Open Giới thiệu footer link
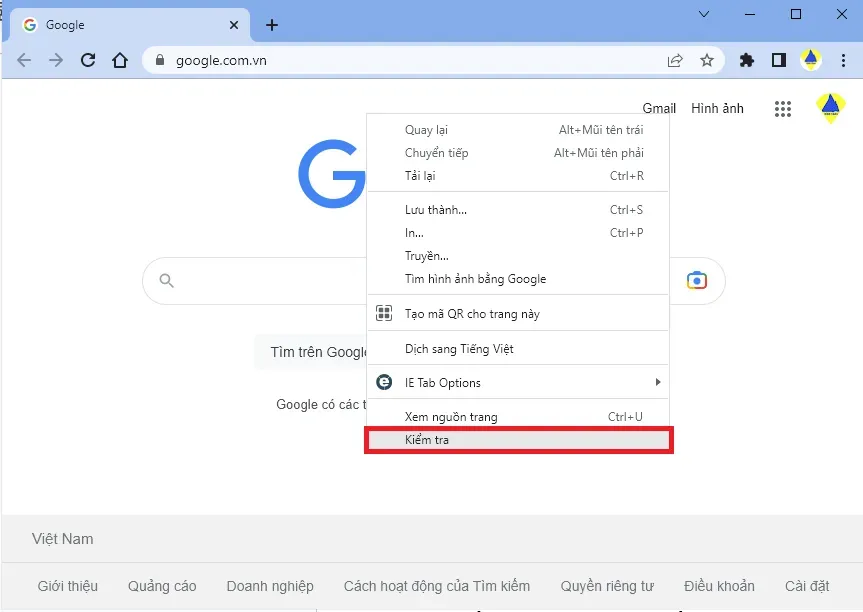The width and height of the screenshot is (863, 612). [x=68, y=586]
